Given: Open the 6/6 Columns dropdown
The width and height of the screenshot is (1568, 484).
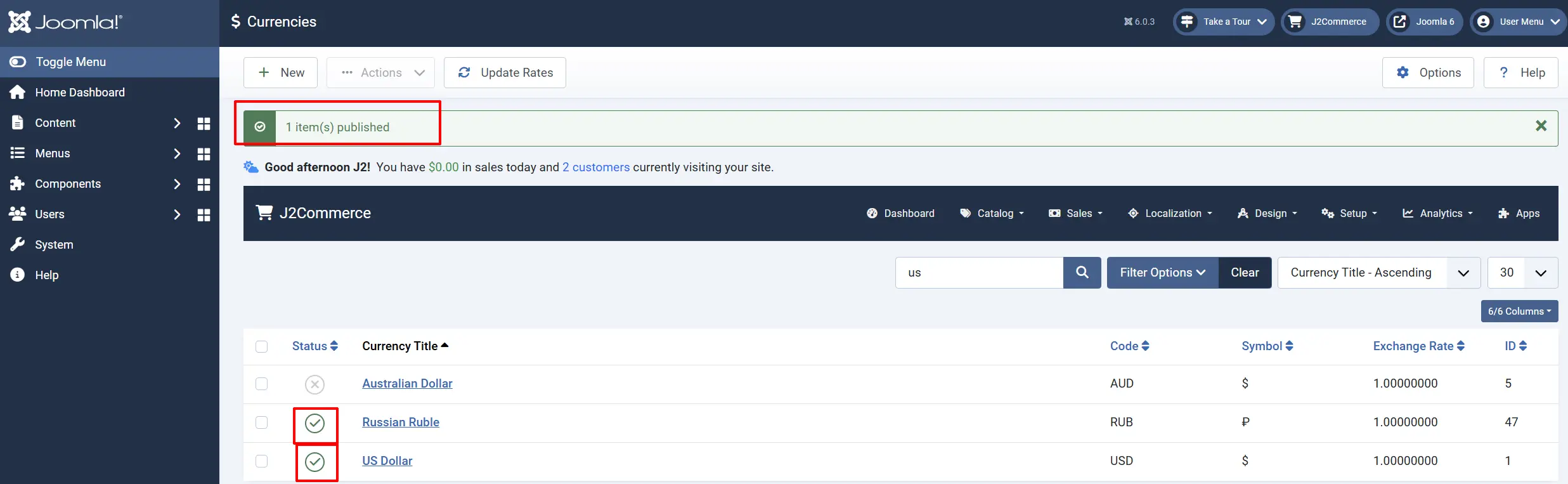Looking at the screenshot, I should coord(1519,311).
